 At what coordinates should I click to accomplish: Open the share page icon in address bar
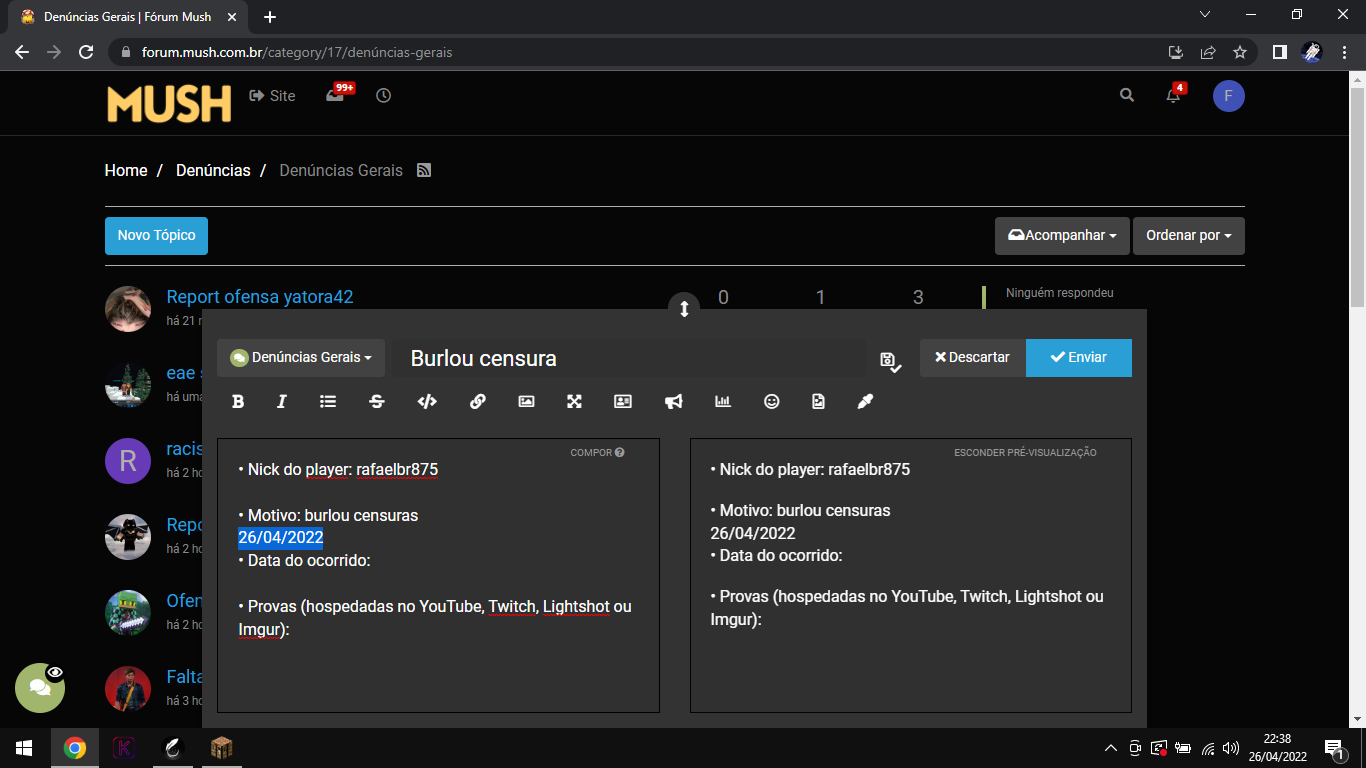point(1208,52)
